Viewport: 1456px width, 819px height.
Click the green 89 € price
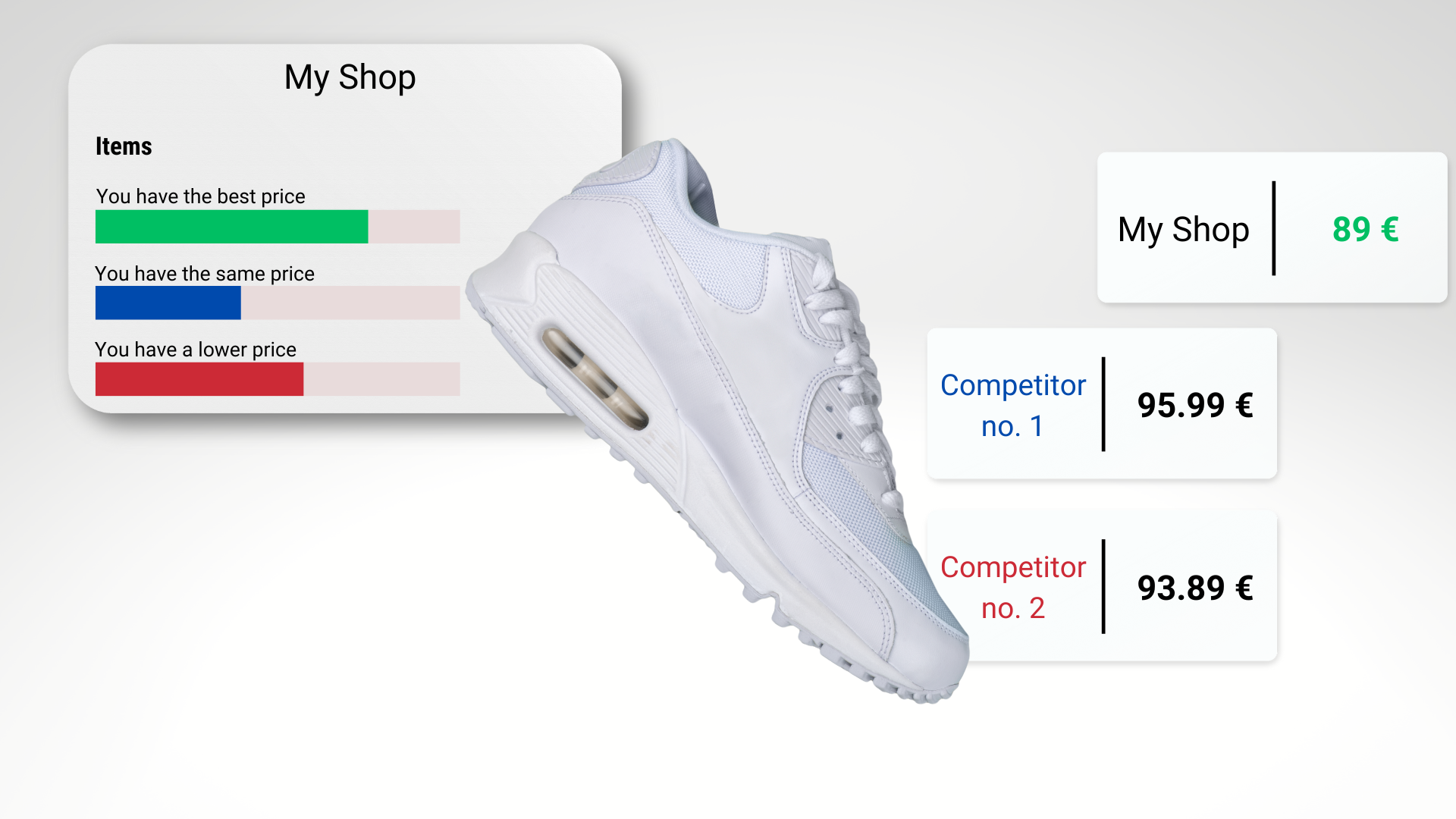click(x=1366, y=229)
